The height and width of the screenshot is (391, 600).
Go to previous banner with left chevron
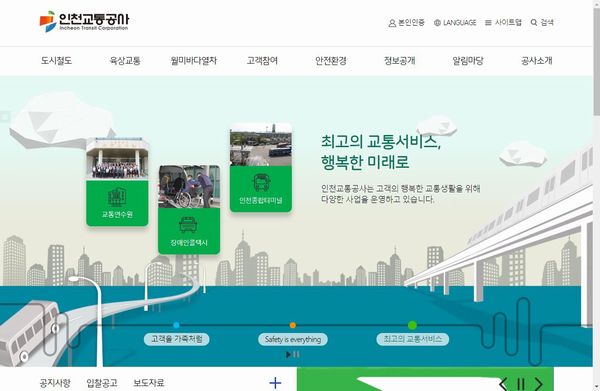(x=504, y=384)
